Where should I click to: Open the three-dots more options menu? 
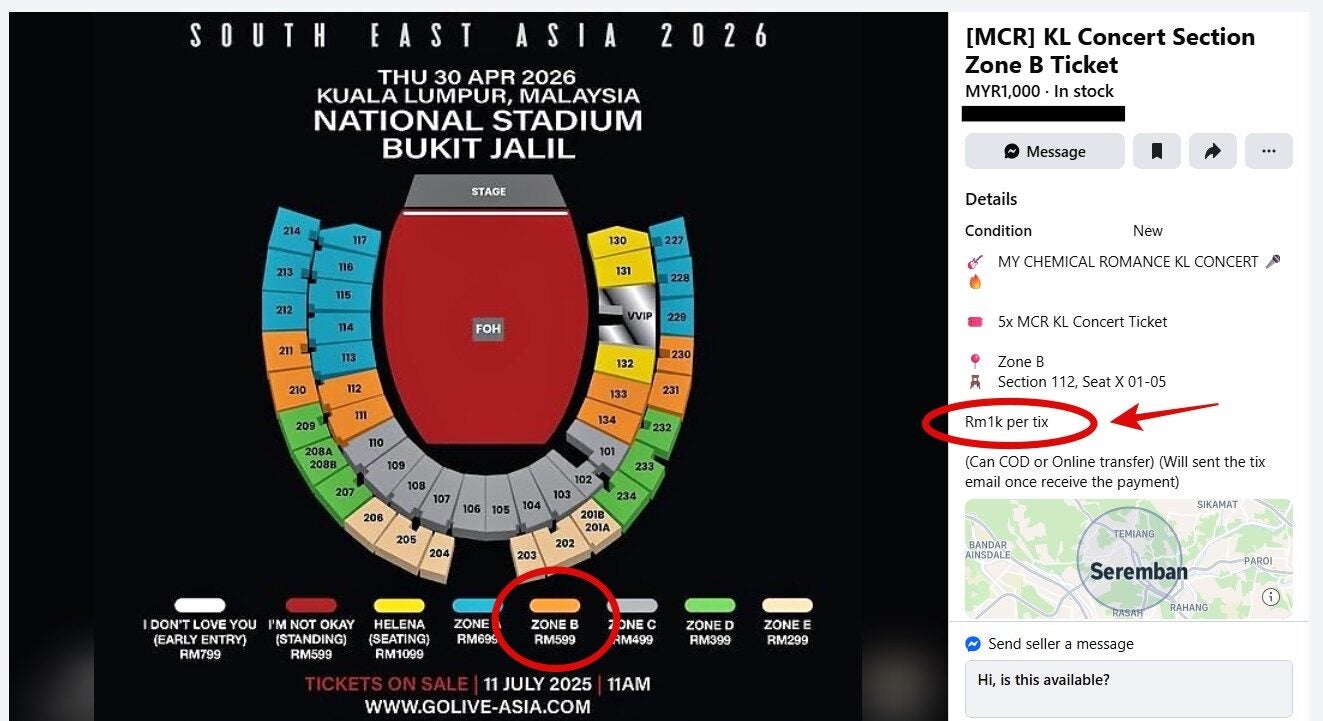coord(1268,151)
